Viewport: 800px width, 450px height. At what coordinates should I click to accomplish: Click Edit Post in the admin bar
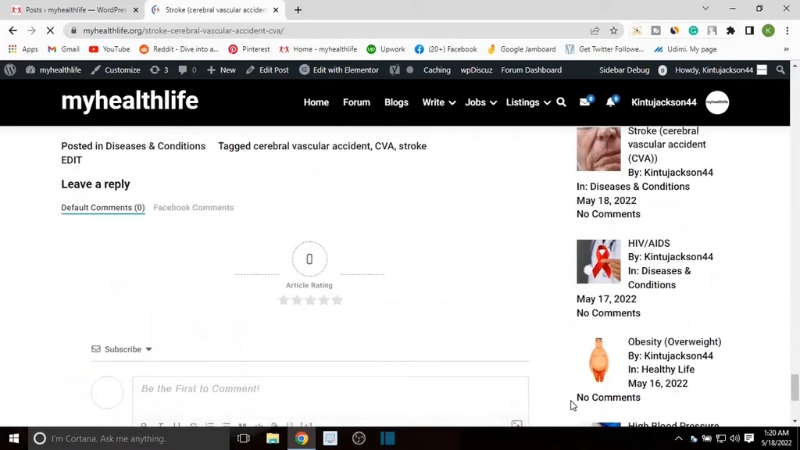tap(267, 70)
